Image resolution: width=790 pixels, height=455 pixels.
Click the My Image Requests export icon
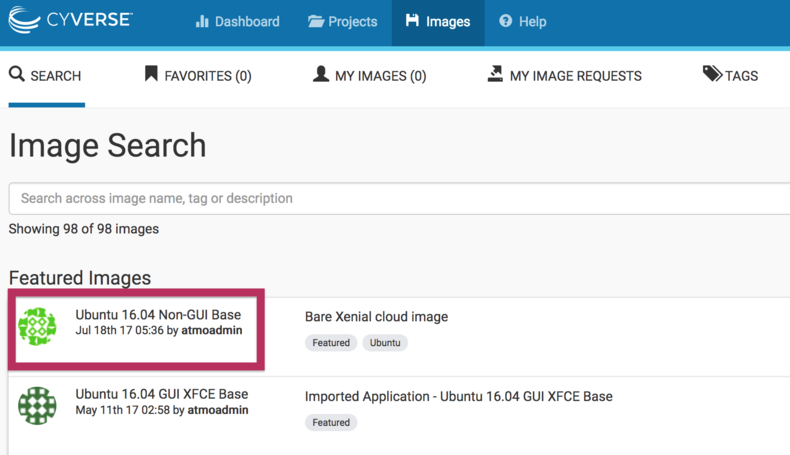(495, 74)
